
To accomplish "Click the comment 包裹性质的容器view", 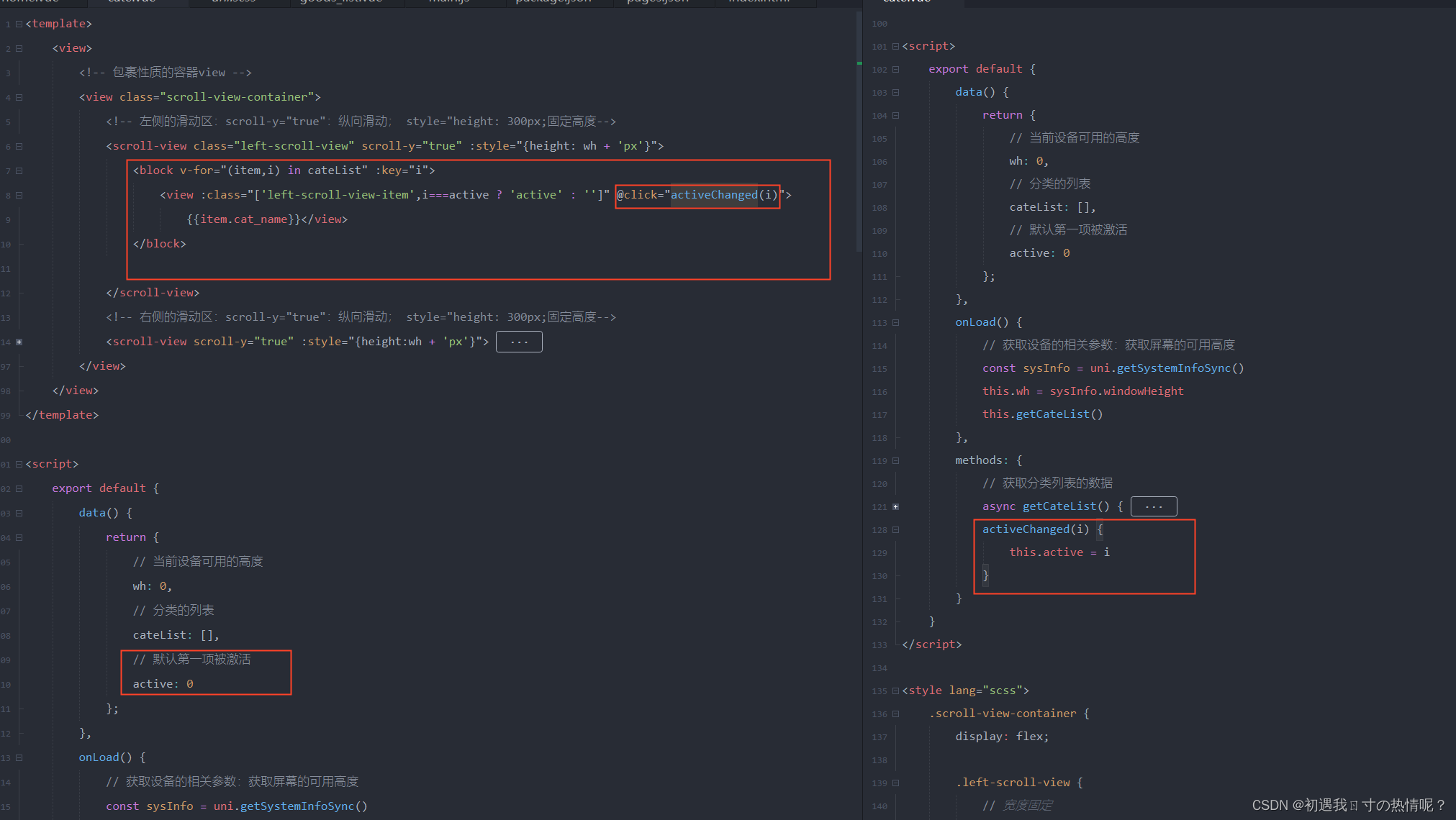I will click(166, 73).
